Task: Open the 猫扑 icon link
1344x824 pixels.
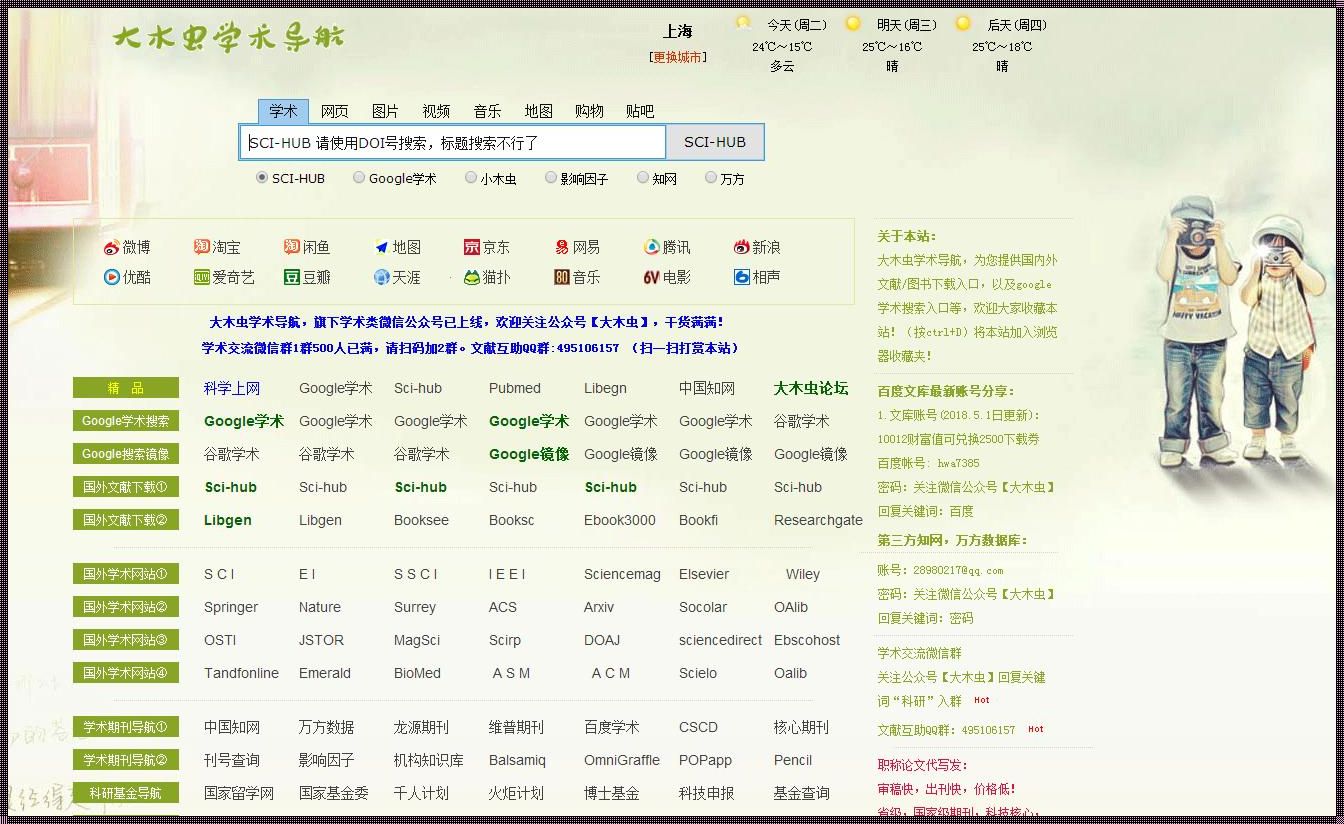Action: [487, 277]
